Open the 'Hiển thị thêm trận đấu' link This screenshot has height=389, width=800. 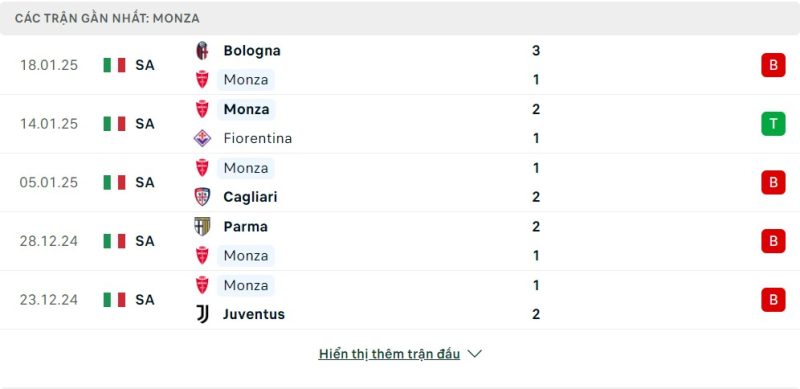pyautogui.click(x=389, y=354)
